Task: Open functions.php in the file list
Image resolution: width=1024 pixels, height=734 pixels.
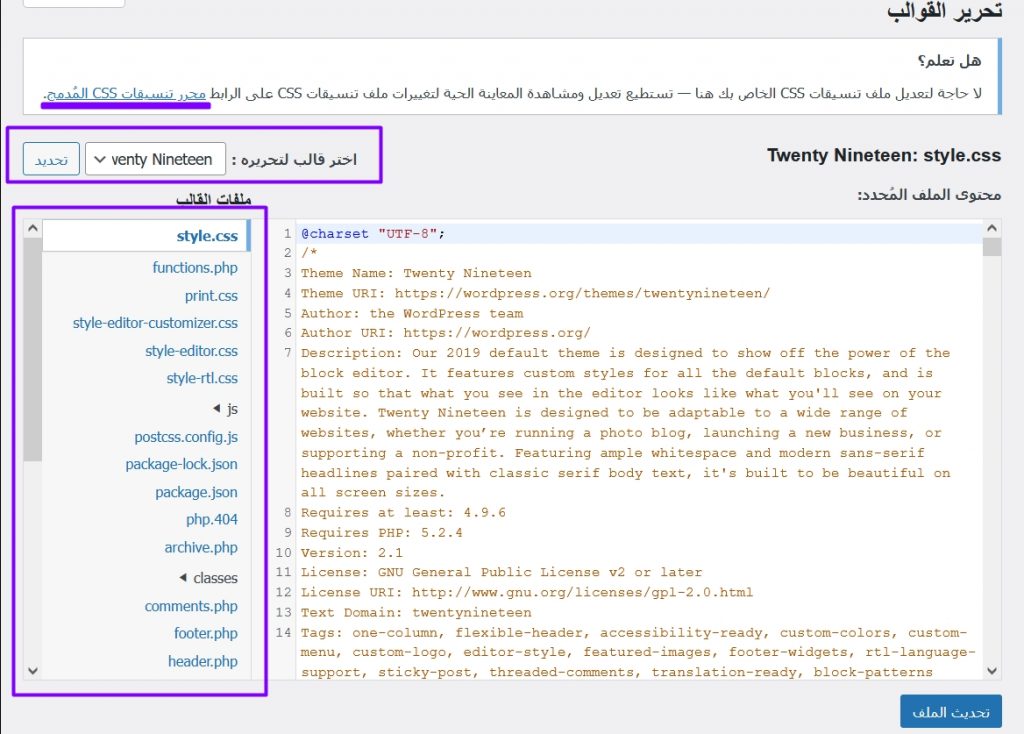Action: [195, 268]
